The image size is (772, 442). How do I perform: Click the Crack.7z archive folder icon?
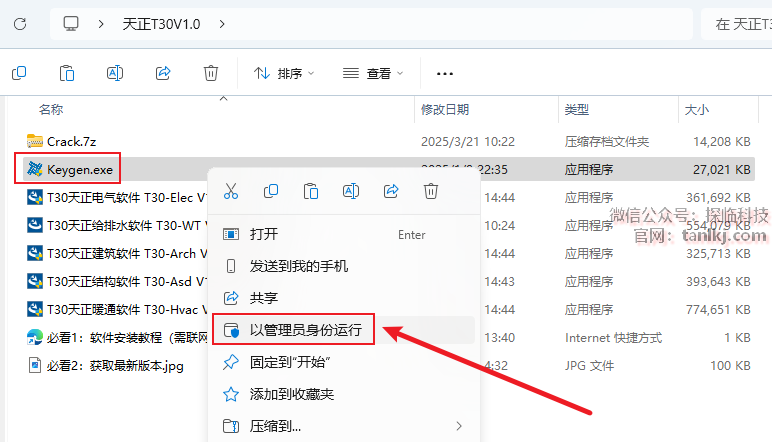34,141
